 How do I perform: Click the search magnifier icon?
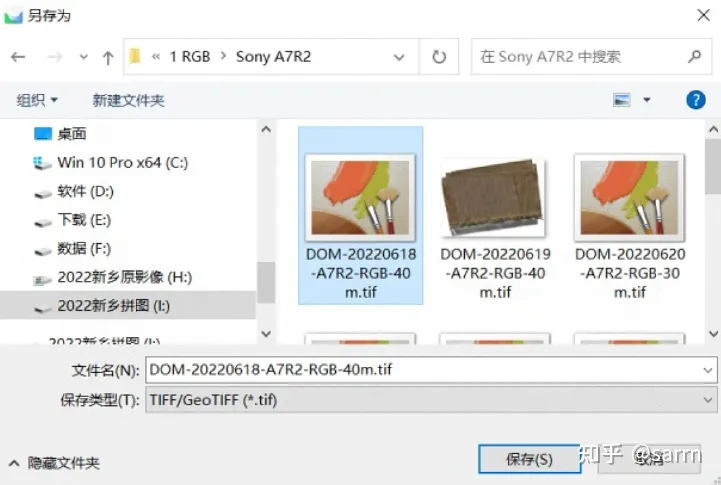(694, 57)
